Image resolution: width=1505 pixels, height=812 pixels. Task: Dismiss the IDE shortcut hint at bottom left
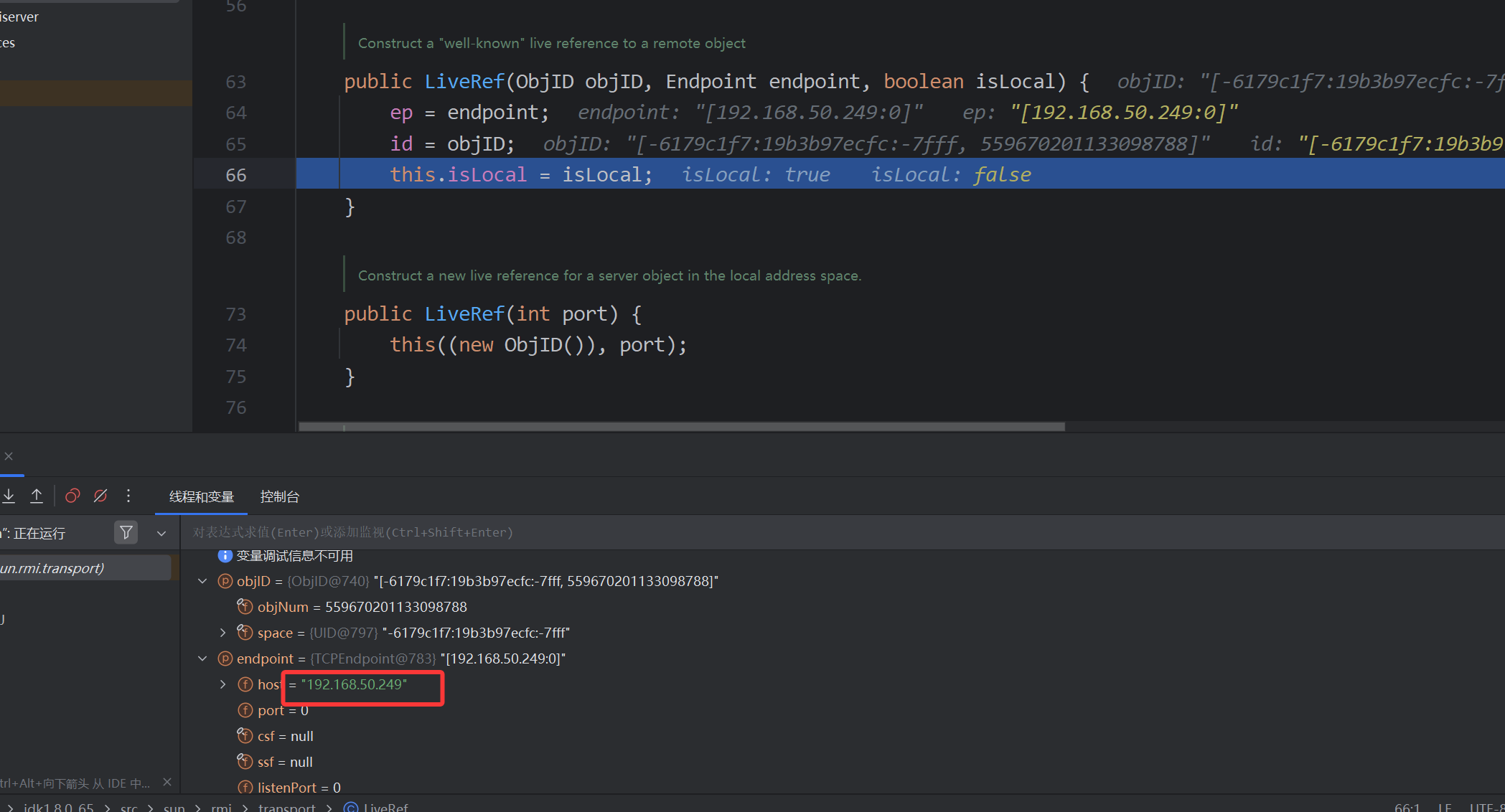click(x=167, y=782)
